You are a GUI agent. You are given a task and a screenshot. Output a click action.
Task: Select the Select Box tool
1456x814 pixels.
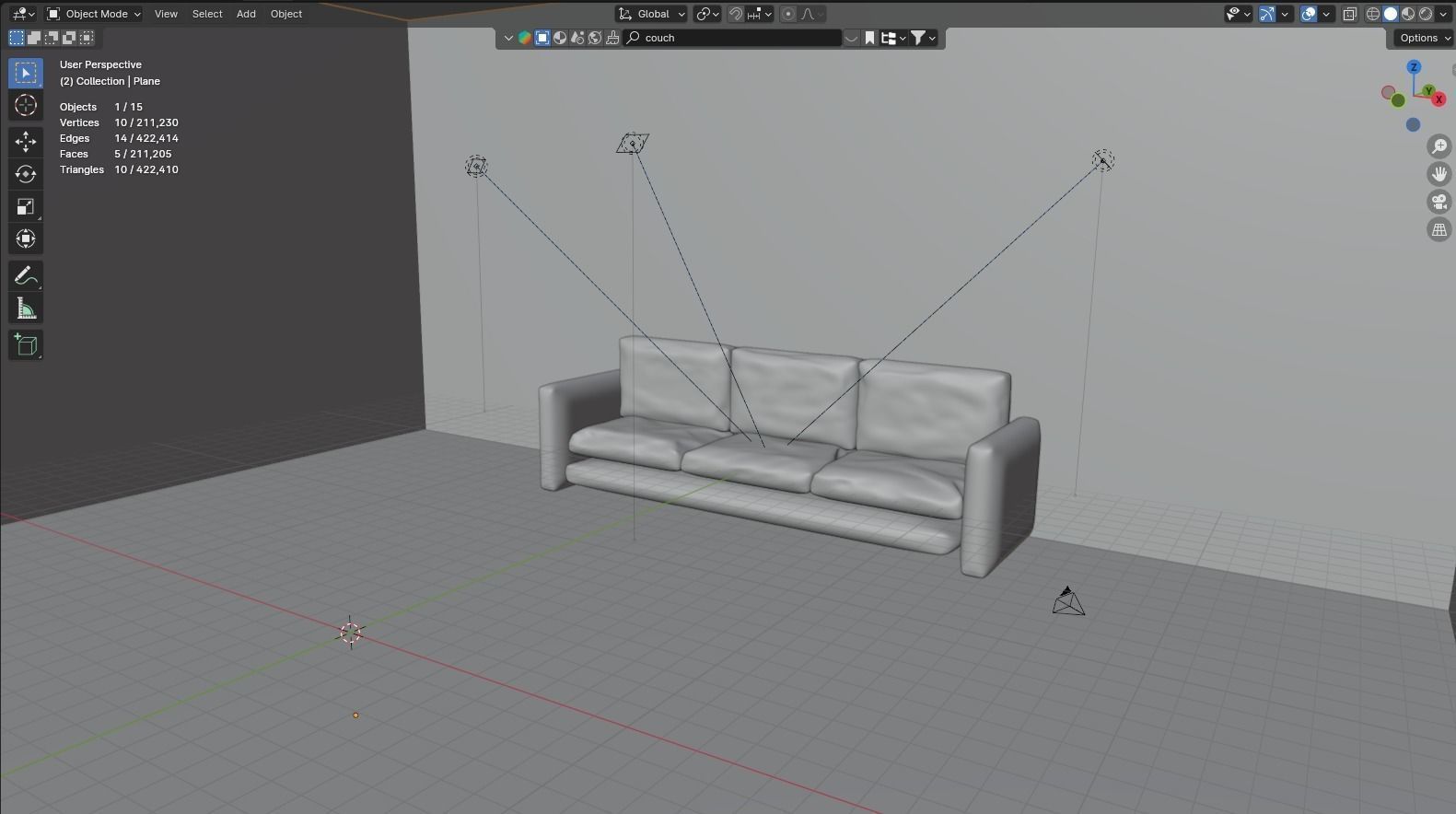coord(26,73)
